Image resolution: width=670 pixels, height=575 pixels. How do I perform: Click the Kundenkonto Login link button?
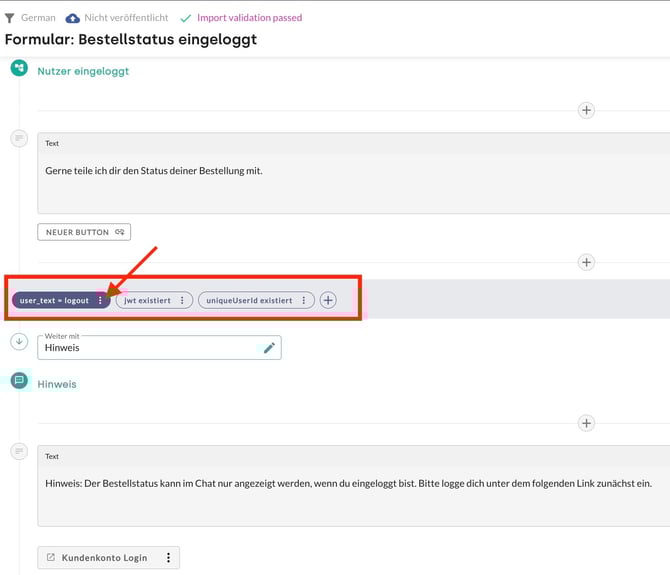click(x=98, y=558)
